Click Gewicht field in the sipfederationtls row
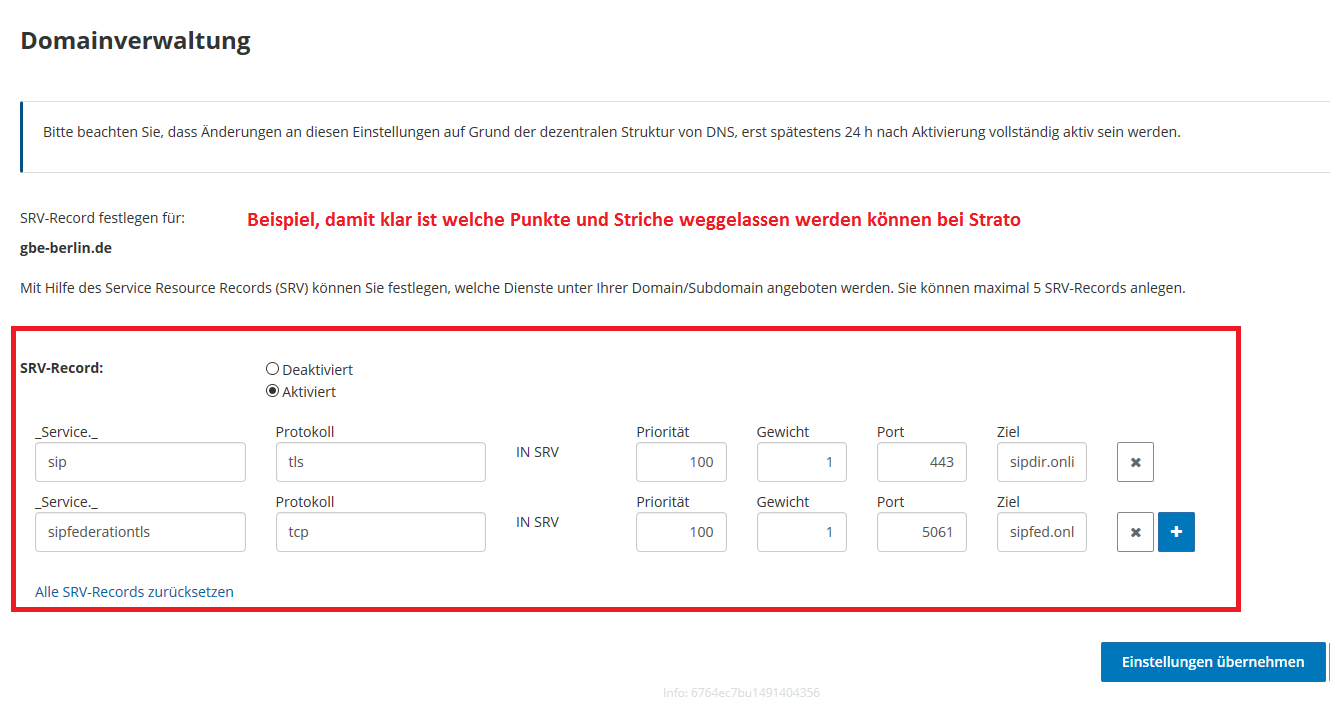The height and width of the screenshot is (706, 1330). tap(801, 532)
